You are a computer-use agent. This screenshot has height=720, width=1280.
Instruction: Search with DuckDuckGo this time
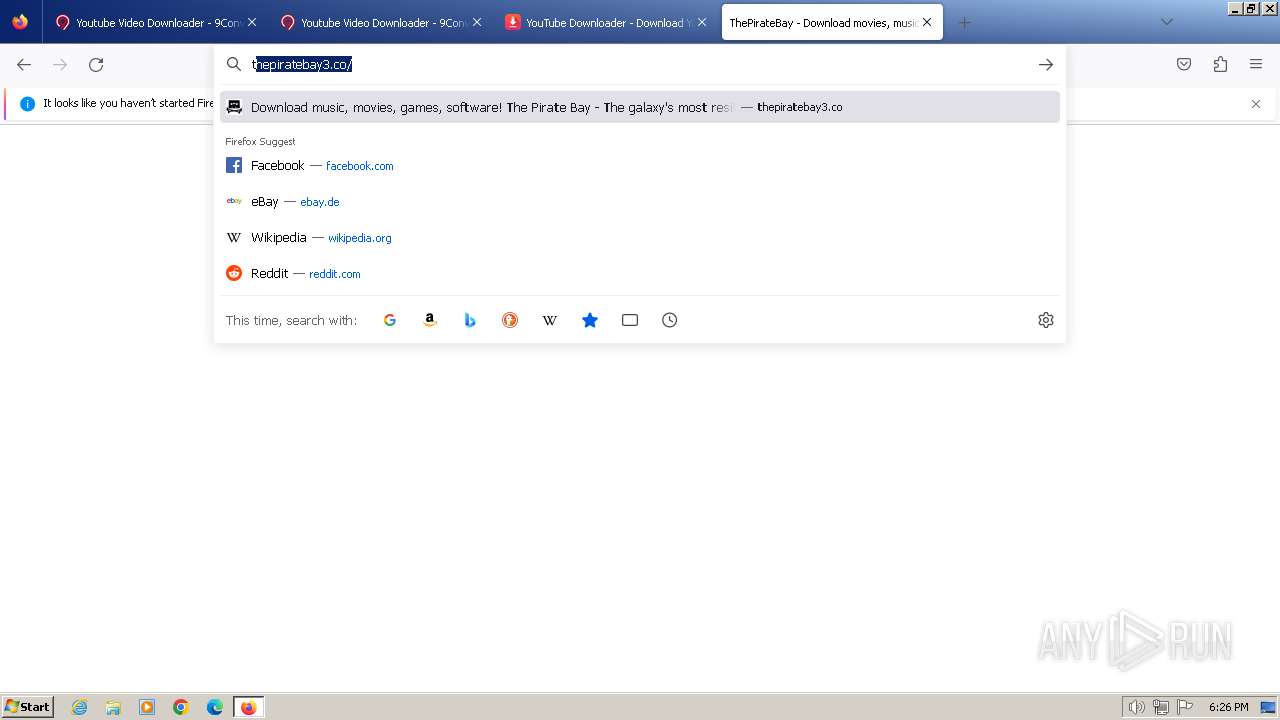click(510, 320)
